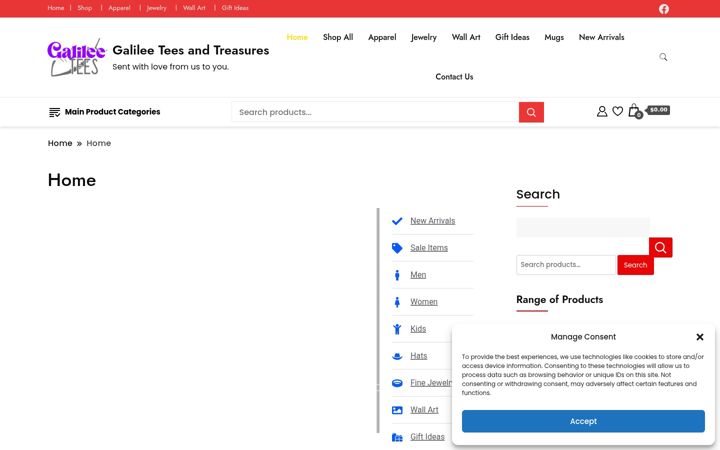
Task: Open Main Product Categories menu
Action: pos(112,112)
